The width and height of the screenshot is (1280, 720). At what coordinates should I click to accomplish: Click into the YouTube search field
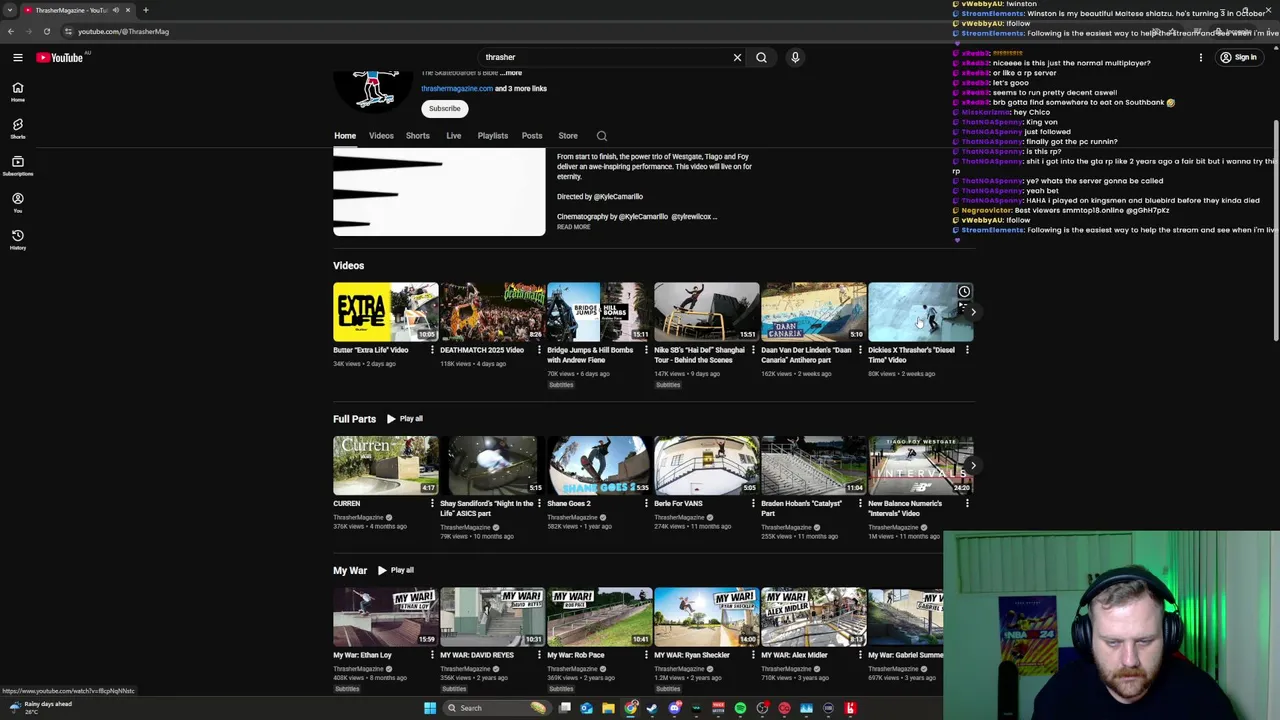(605, 57)
